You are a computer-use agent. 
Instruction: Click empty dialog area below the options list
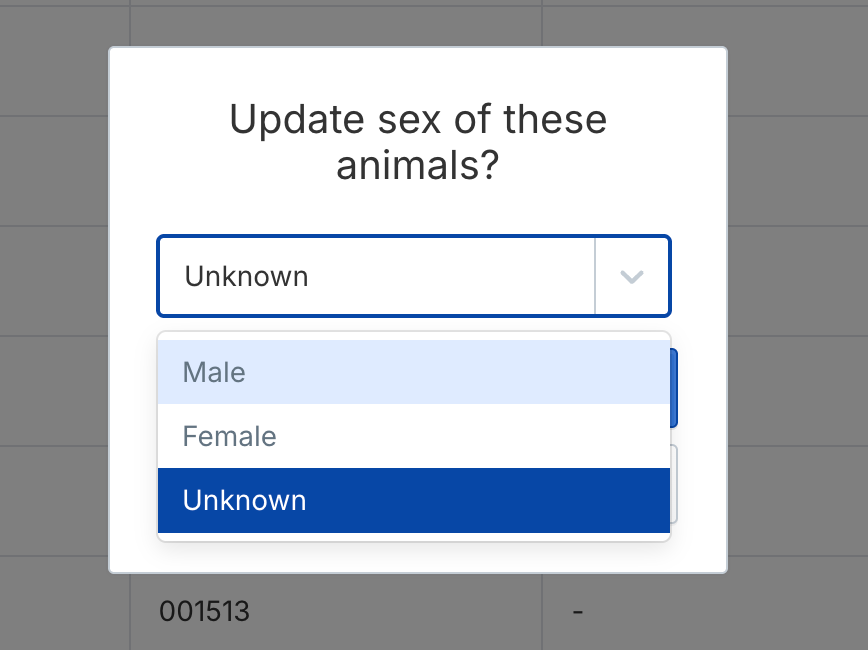pyautogui.click(x=418, y=557)
